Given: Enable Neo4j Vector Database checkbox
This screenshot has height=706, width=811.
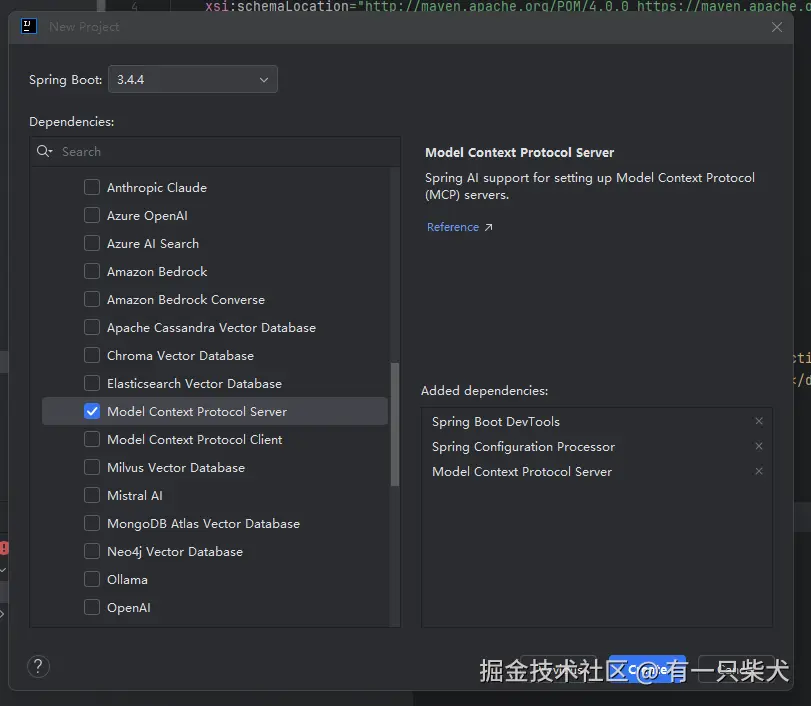Looking at the screenshot, I should 92,551.
